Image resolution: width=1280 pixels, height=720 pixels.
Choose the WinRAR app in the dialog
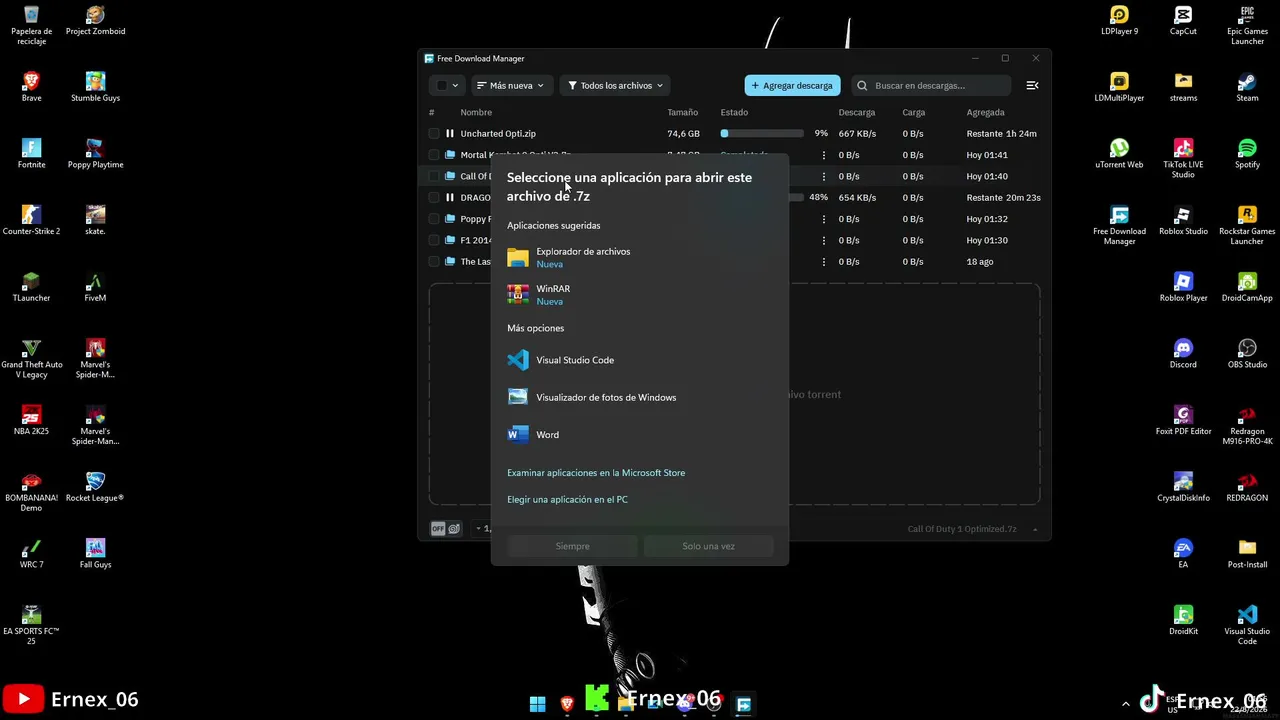coord(639,295)
